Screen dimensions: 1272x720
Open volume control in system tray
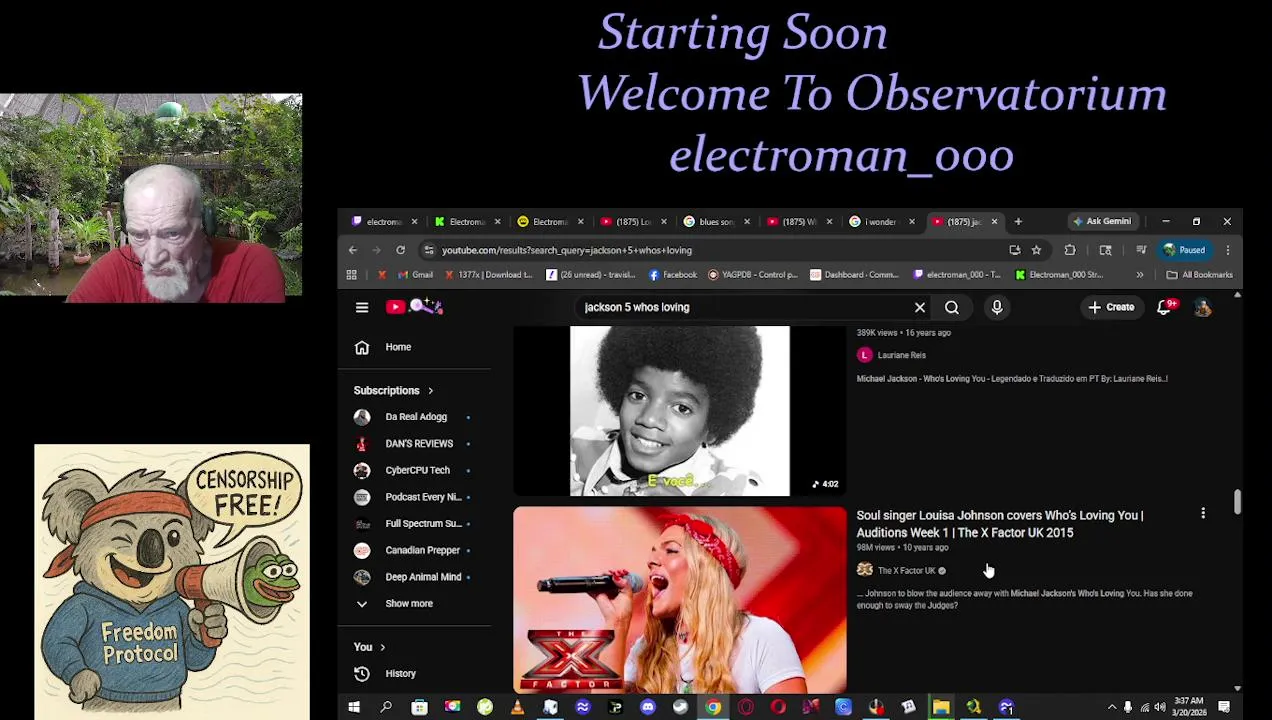pyautogui.click(x=1160, y=708)
